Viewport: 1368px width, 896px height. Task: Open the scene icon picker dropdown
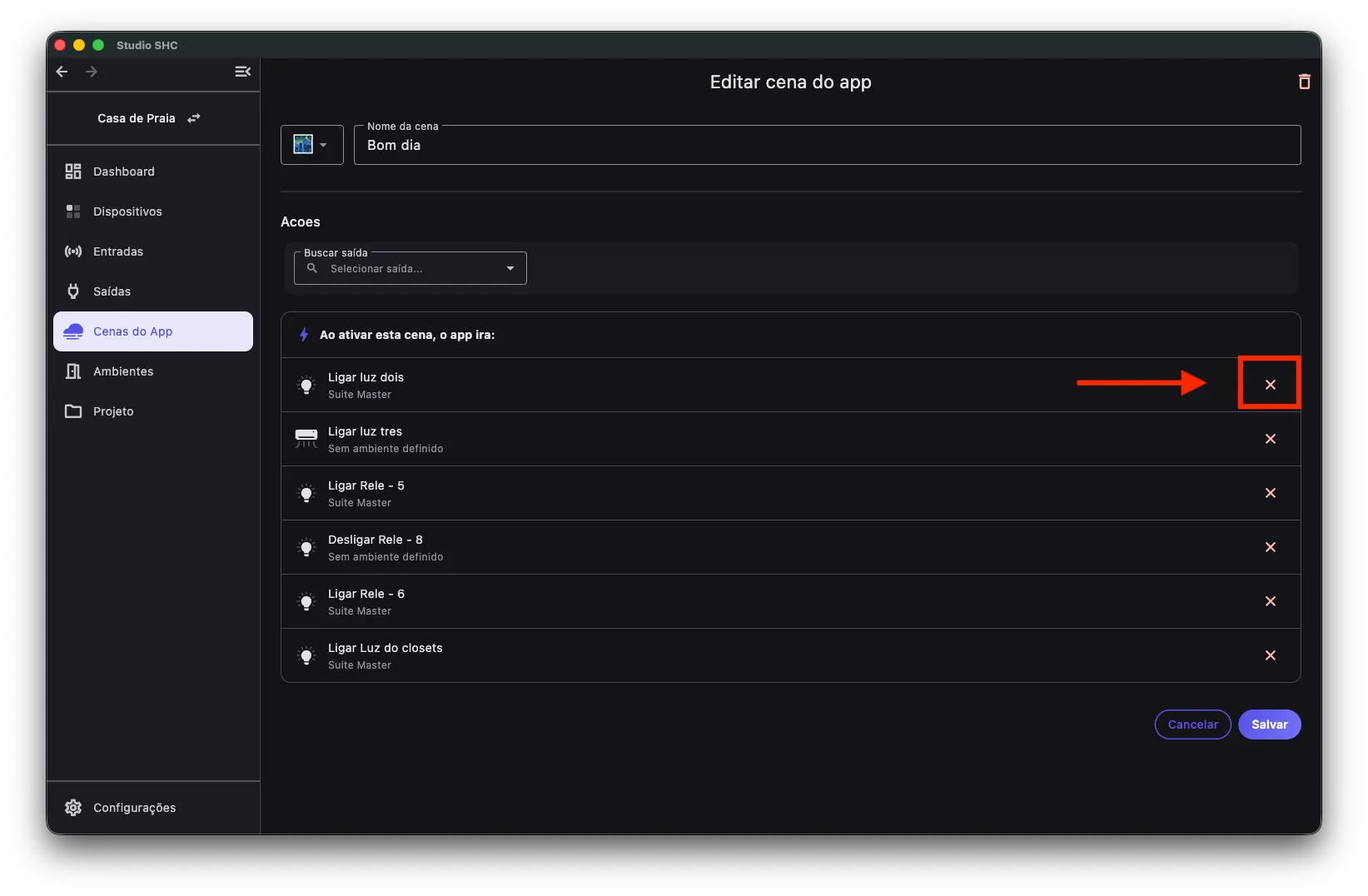[x=312, y=145]
